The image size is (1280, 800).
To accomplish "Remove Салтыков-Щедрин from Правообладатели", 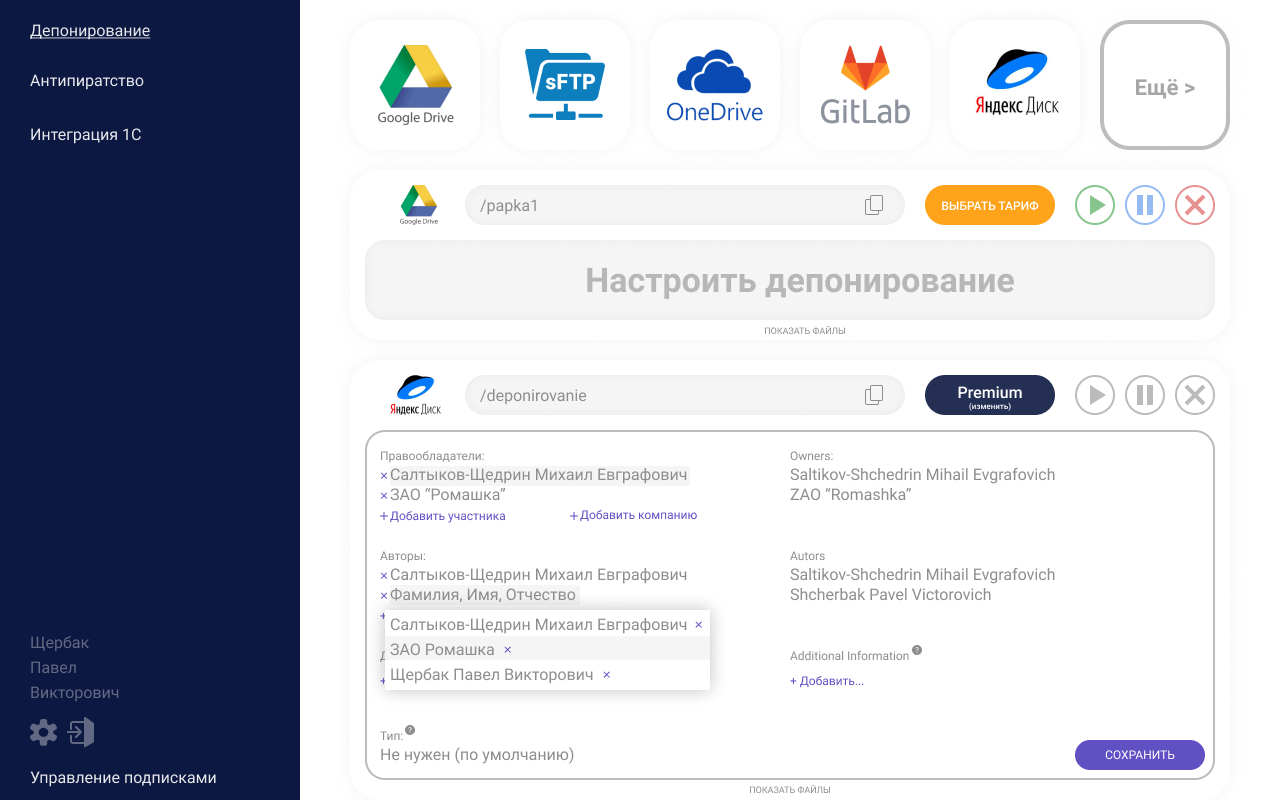I will coord(384,476).
